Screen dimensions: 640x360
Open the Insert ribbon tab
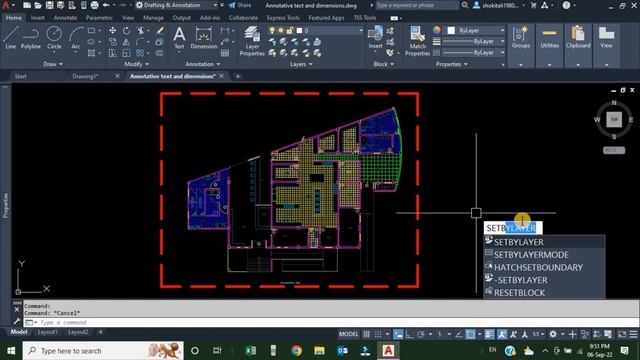click(x=37, y=18)
